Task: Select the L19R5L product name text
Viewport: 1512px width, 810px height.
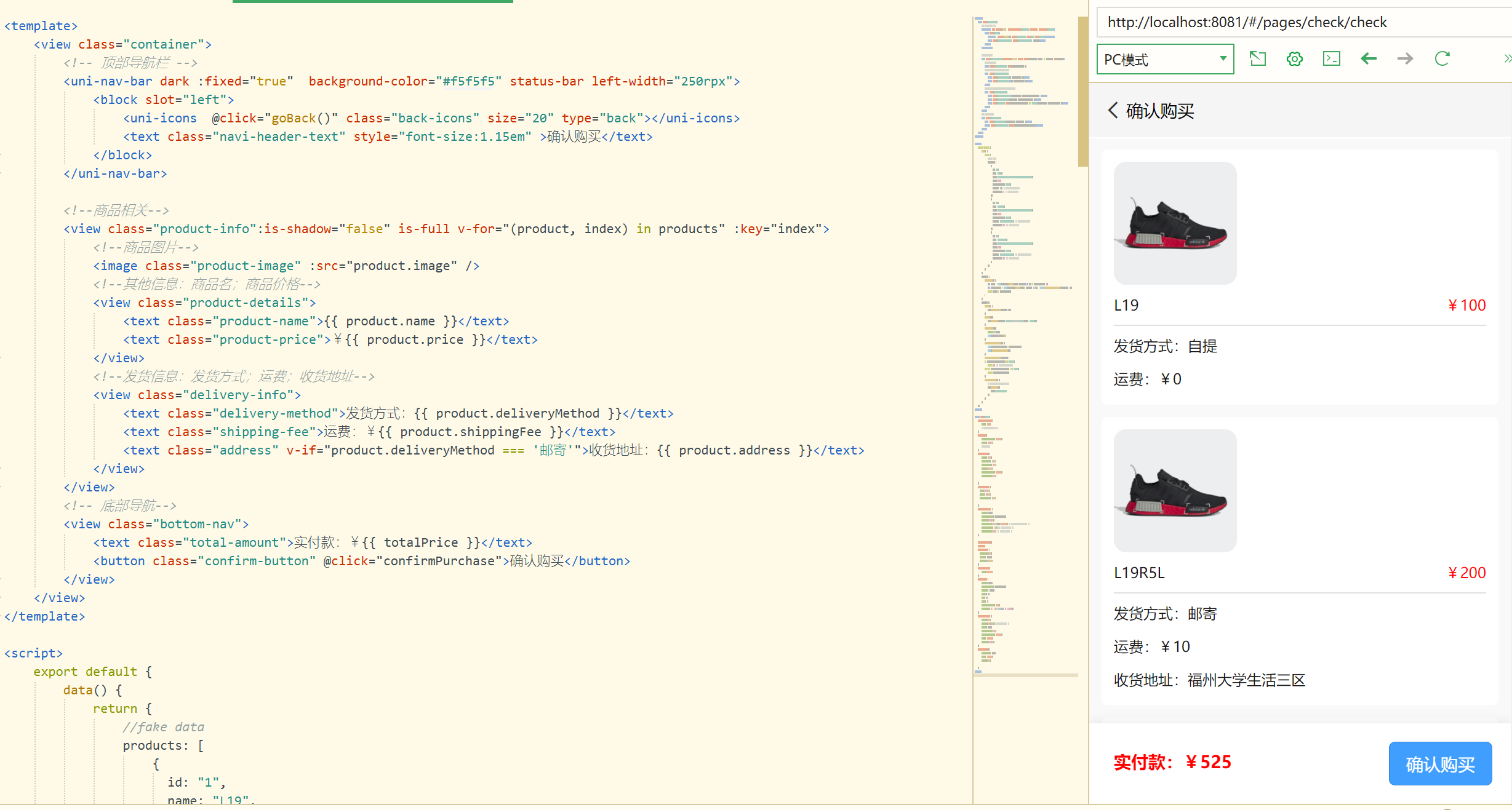Action: 1139,573
